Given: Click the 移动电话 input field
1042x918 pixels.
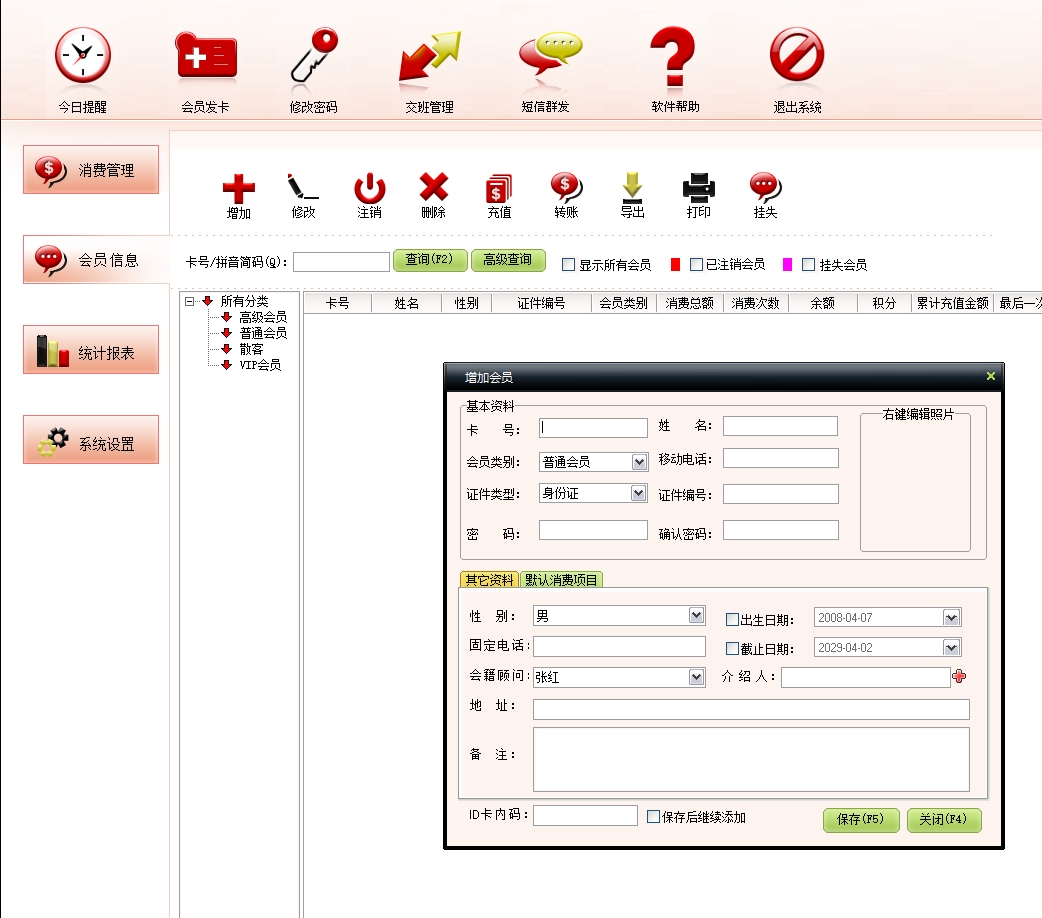Looking at the screenshot, I should click(780, 459).
